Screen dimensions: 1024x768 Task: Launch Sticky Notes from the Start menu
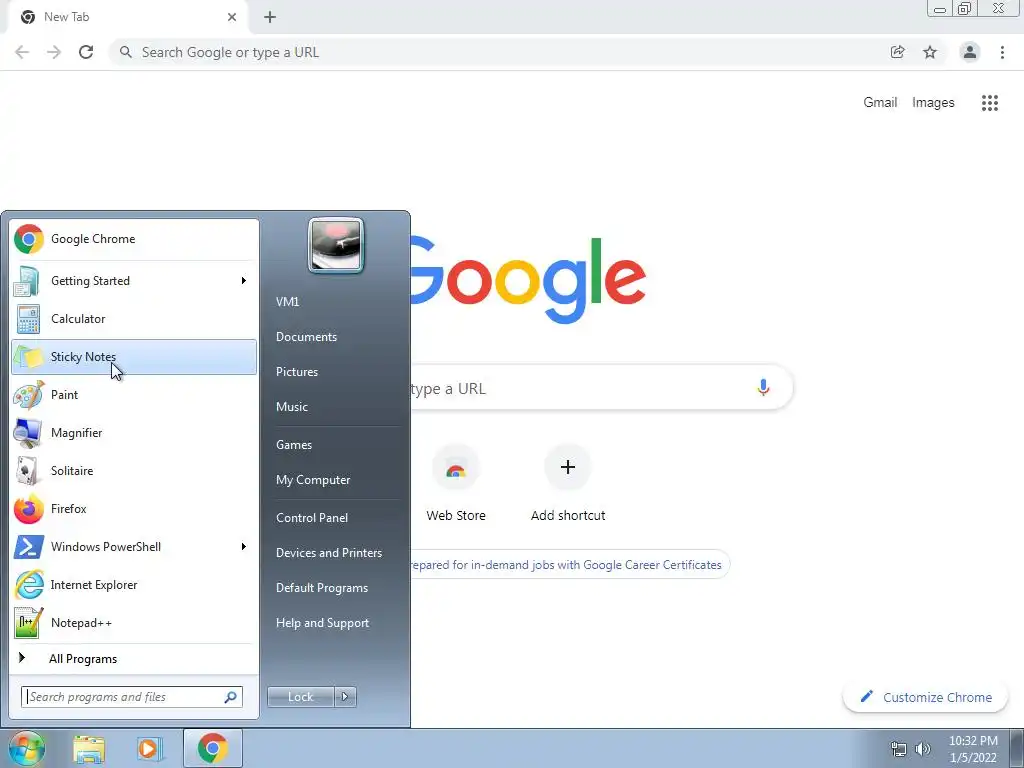point(134,357)
